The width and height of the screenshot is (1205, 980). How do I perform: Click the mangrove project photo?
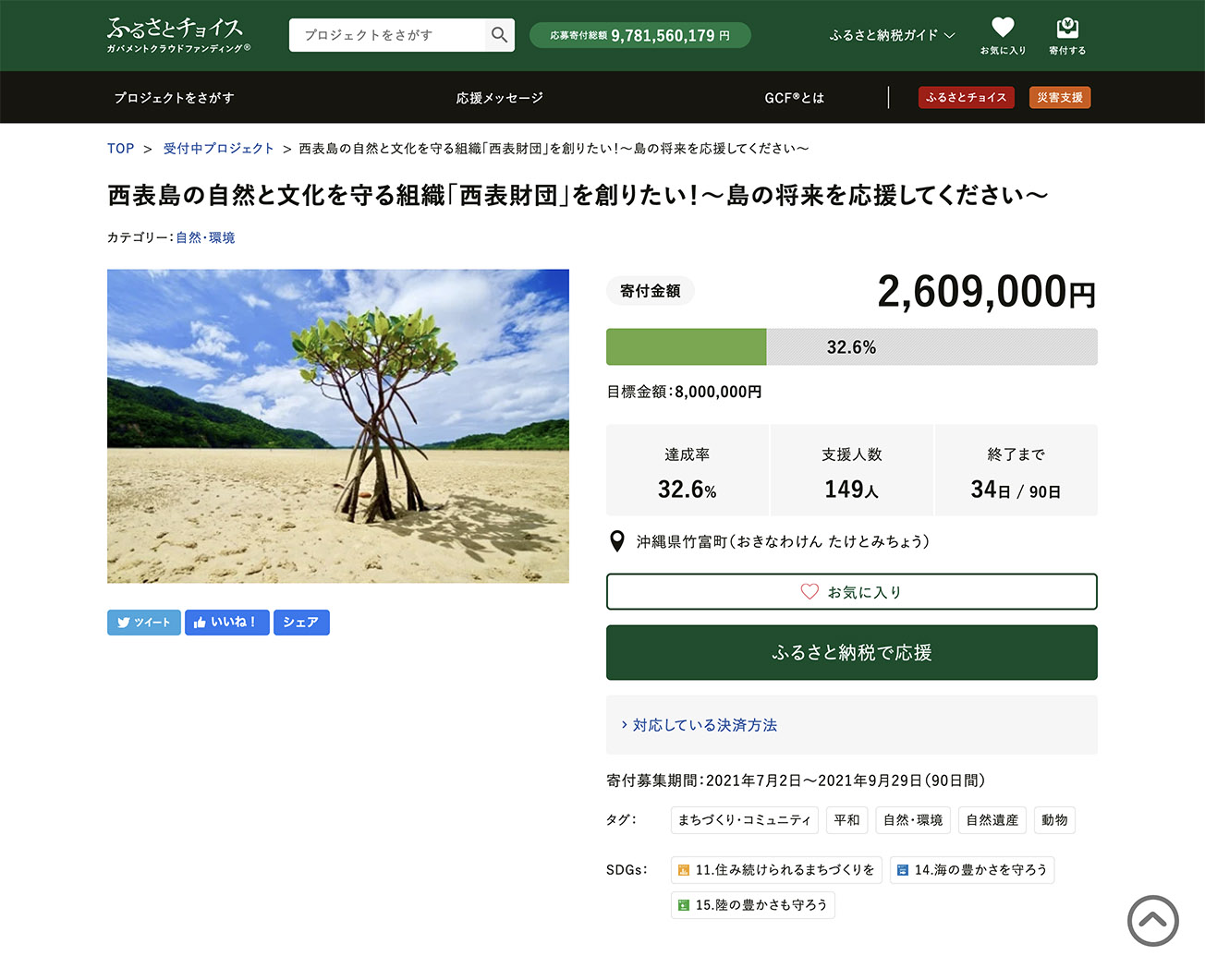338,426
